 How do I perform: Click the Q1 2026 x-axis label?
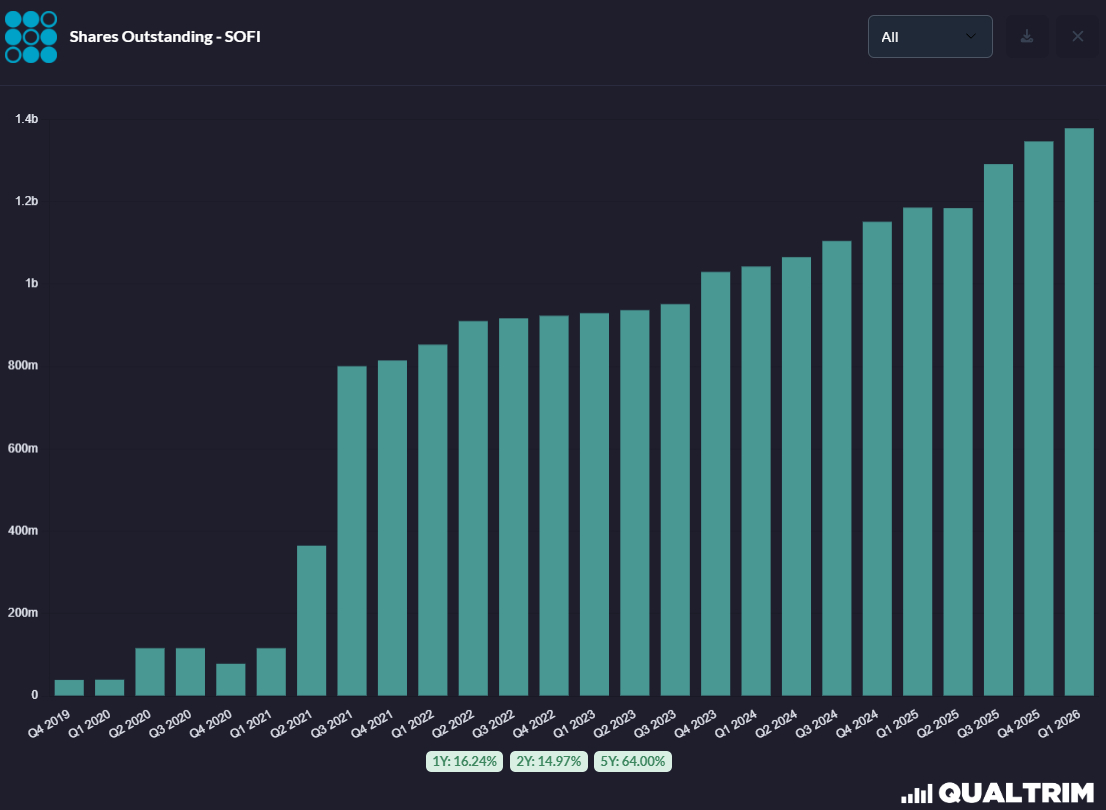coord(1059,723)
